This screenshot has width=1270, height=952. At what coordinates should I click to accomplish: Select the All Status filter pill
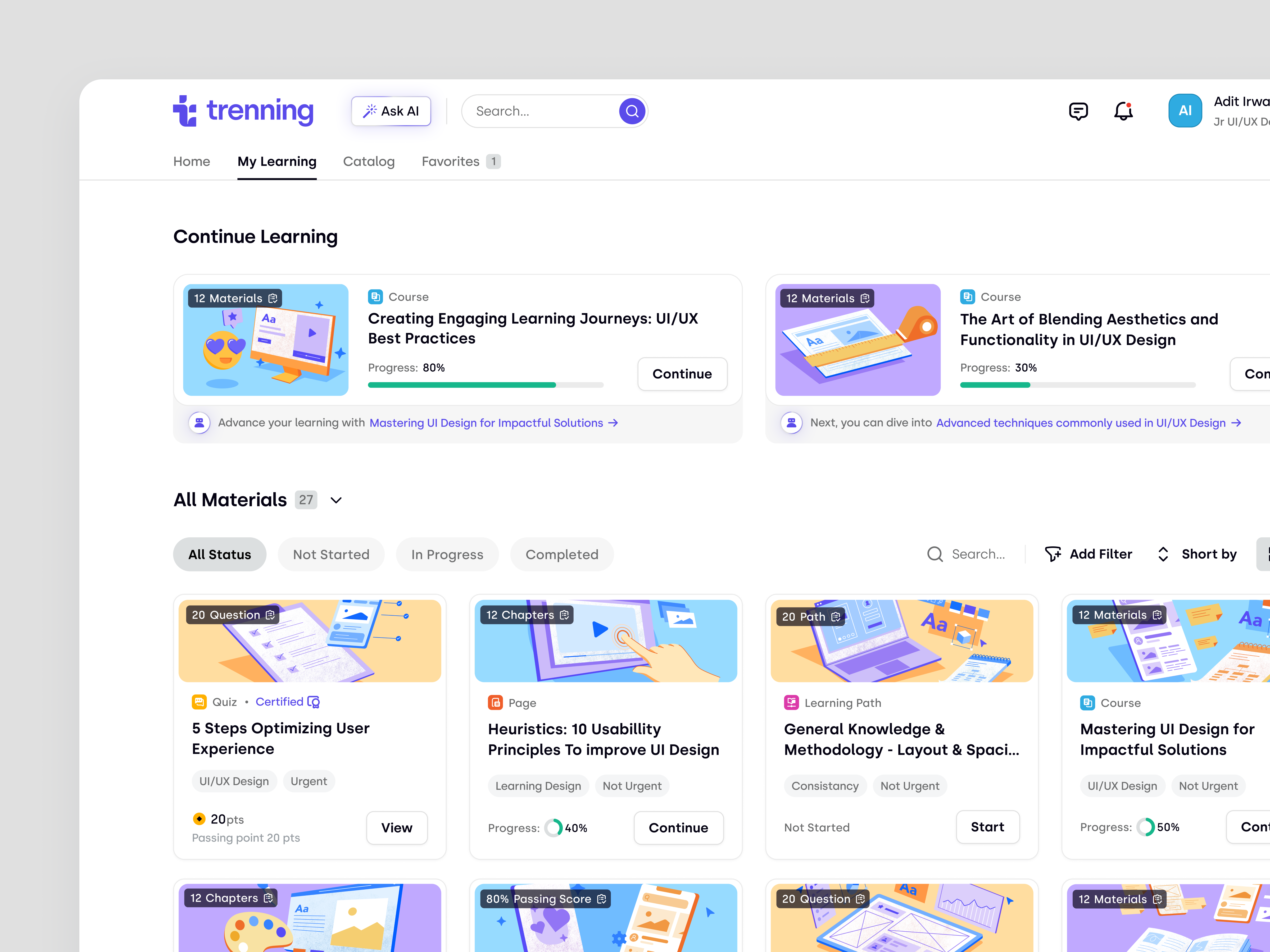pos(219,554)
